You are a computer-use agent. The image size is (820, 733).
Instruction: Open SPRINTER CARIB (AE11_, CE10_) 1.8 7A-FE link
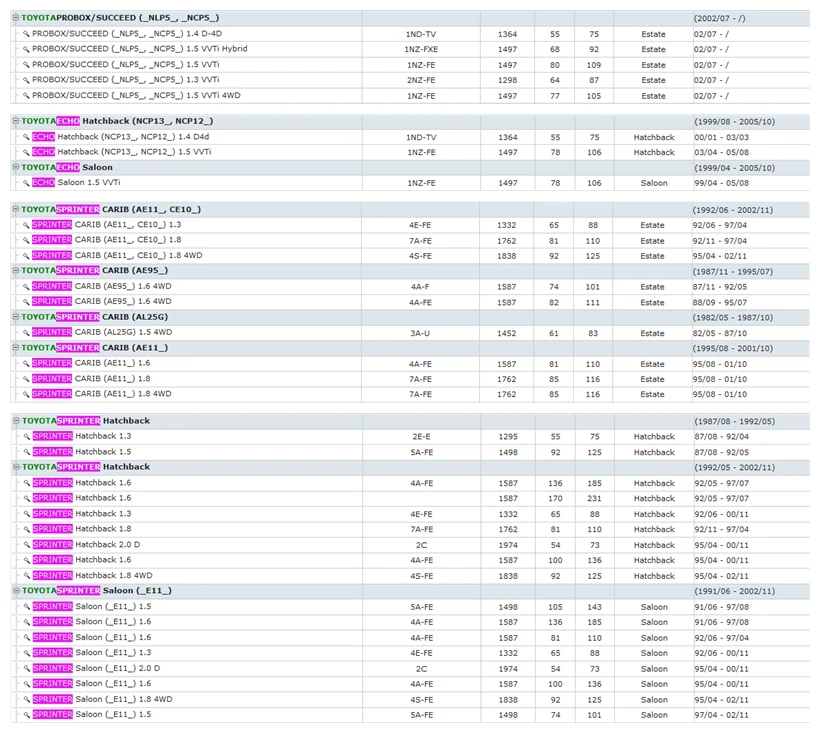coord(106,240)
